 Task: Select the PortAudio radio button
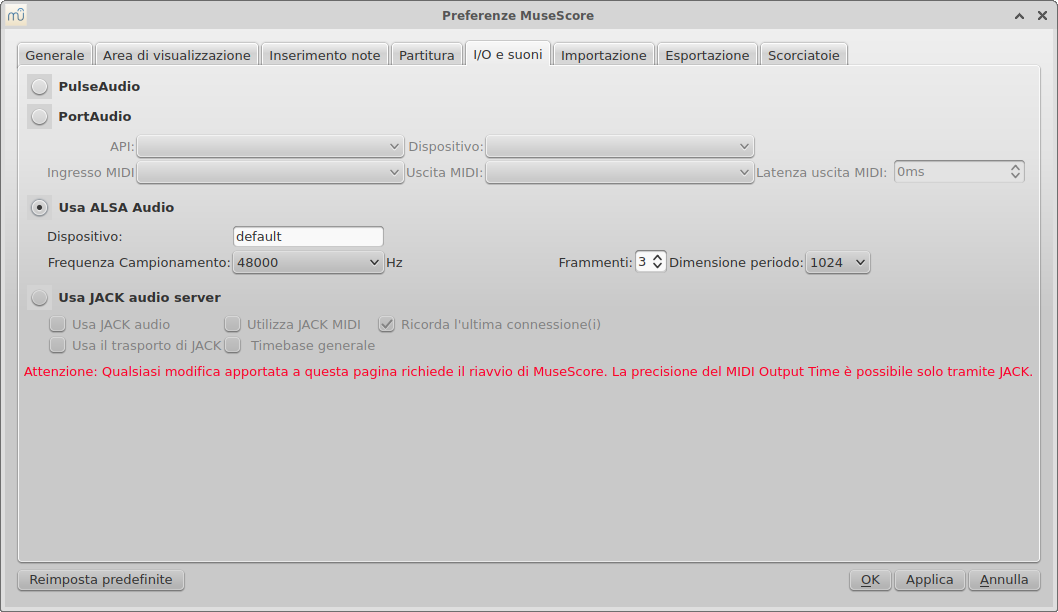(39, 116)
